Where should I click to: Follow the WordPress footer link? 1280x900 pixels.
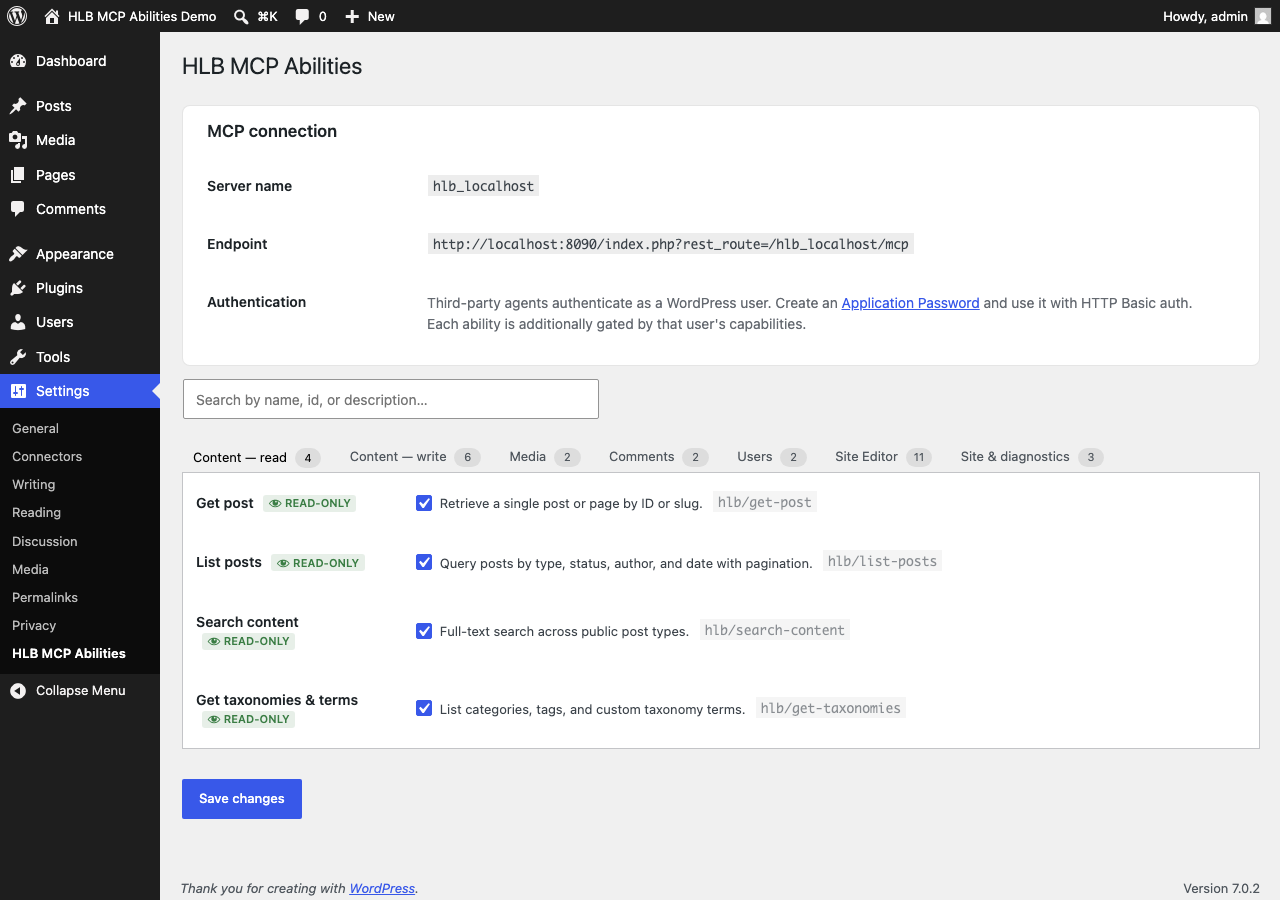pyautogui.click(x=382, y=888)
